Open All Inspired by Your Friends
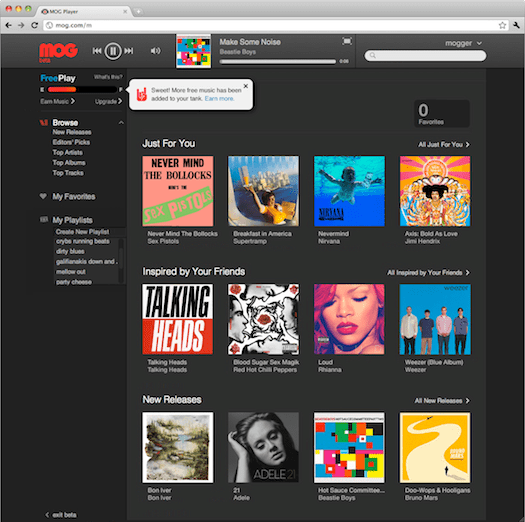Viewport: 525px width, 522px height. [x=428, y=273]
